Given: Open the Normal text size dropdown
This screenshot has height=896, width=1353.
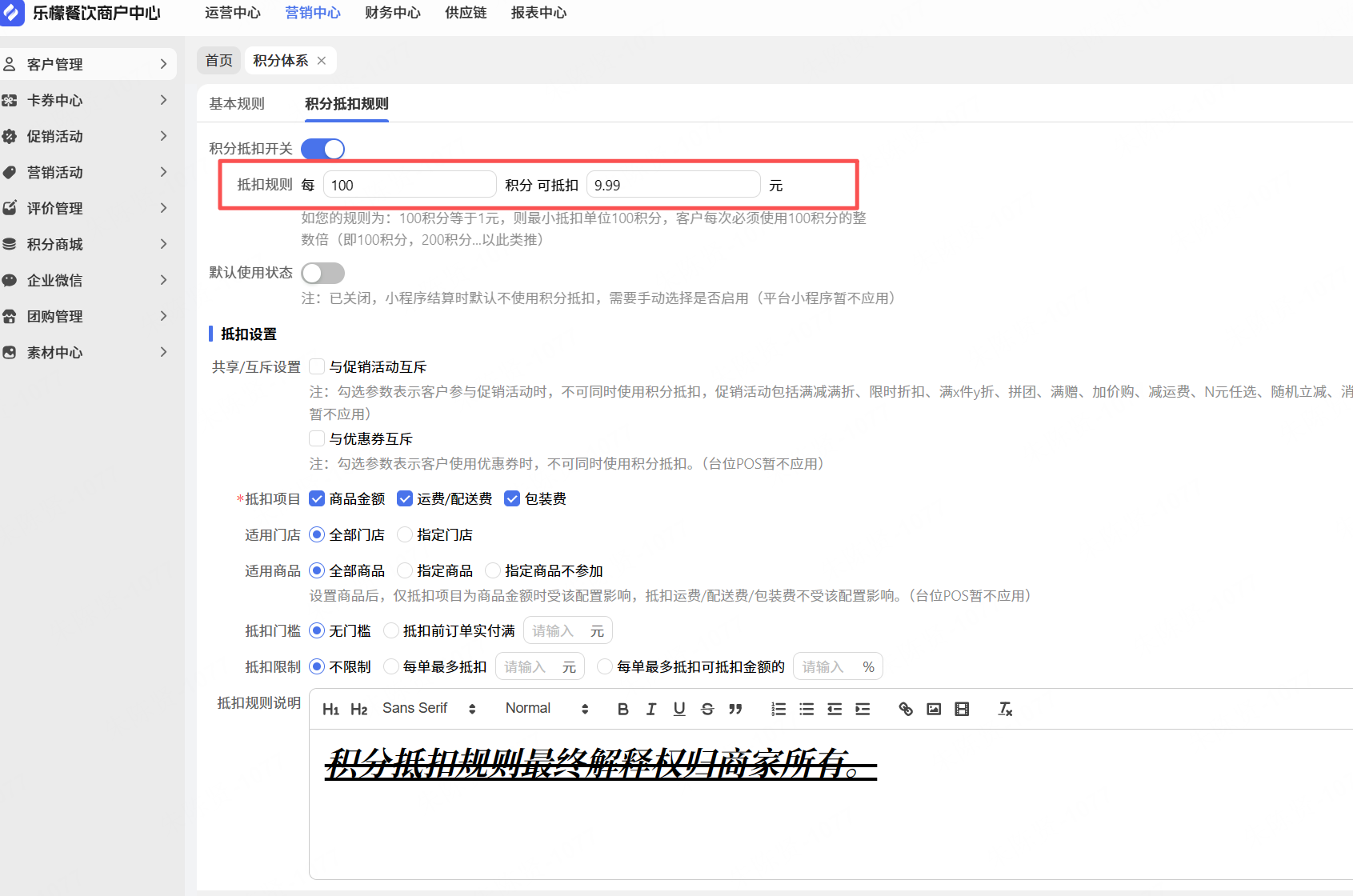Looking at the screenshot, I should (547, 709).
